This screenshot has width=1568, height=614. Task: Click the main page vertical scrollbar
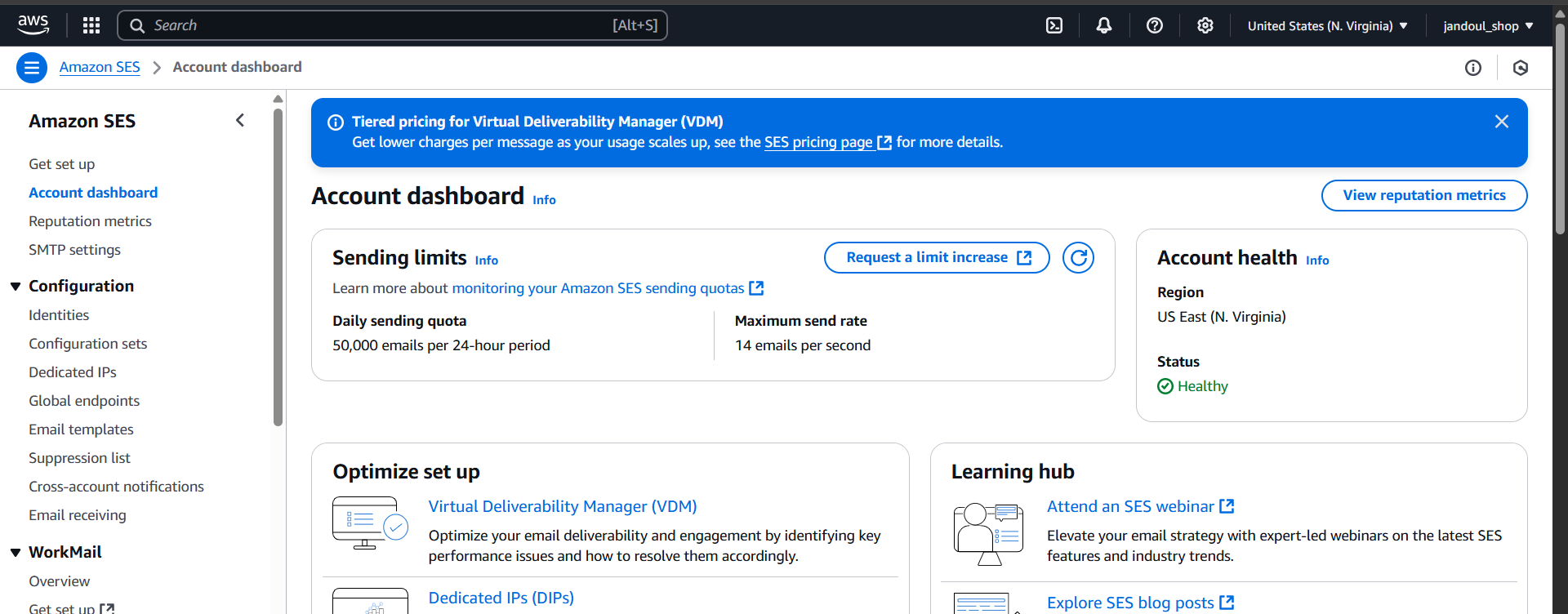click(1560, 131)
